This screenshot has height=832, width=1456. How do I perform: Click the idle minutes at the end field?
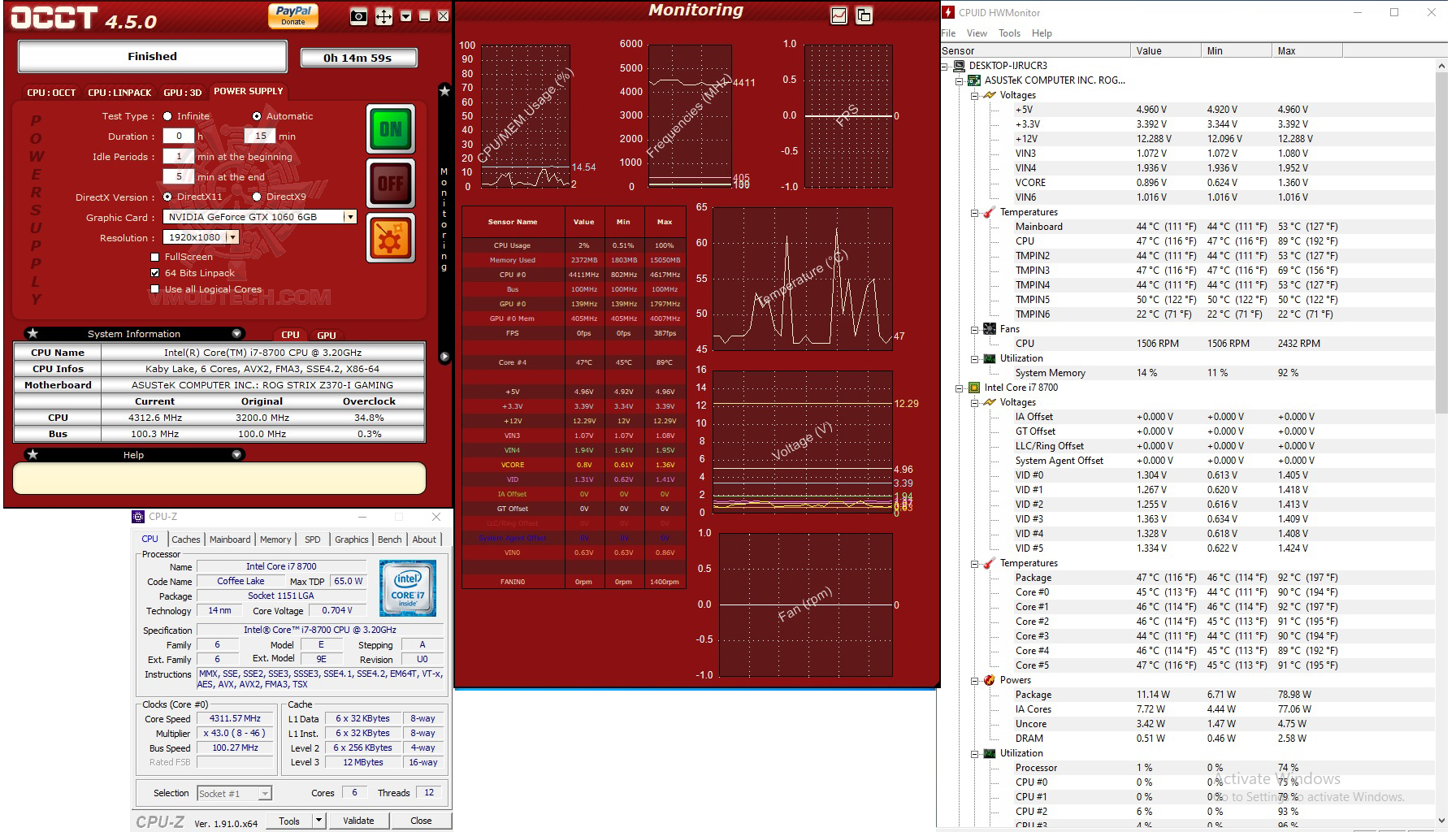point(179,176)
